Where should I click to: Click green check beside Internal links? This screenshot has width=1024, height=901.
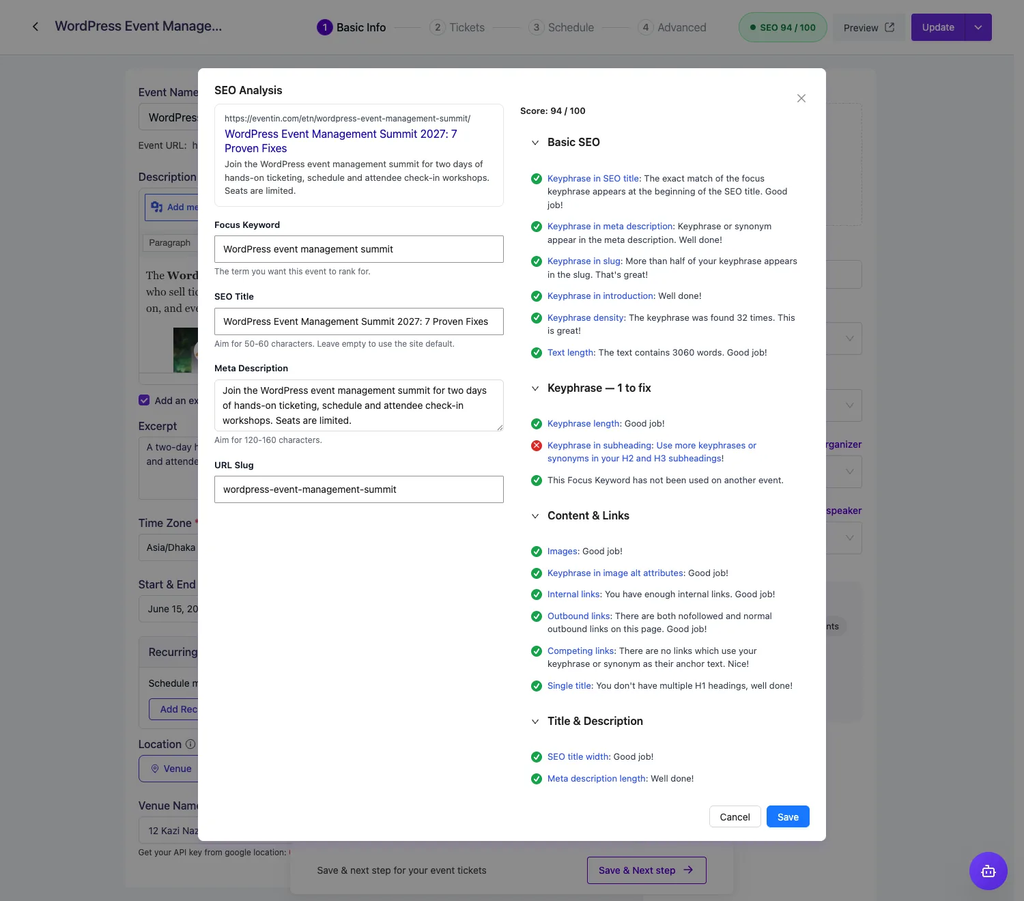pos(536,594)
